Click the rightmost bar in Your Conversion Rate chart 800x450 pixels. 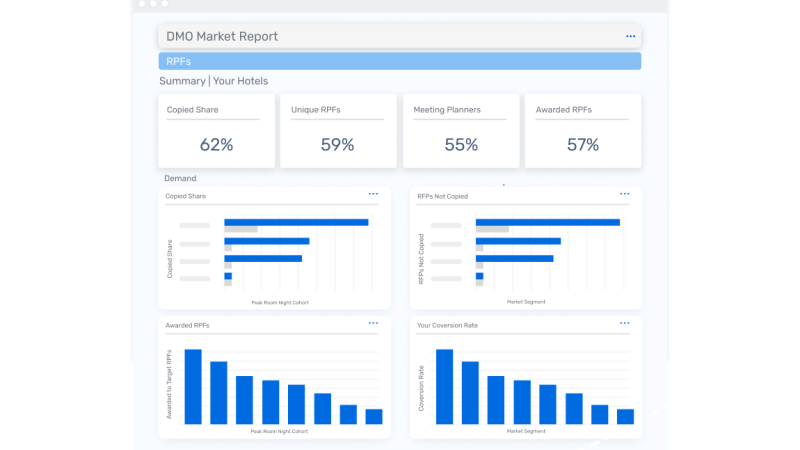click(x=625, y=416)
